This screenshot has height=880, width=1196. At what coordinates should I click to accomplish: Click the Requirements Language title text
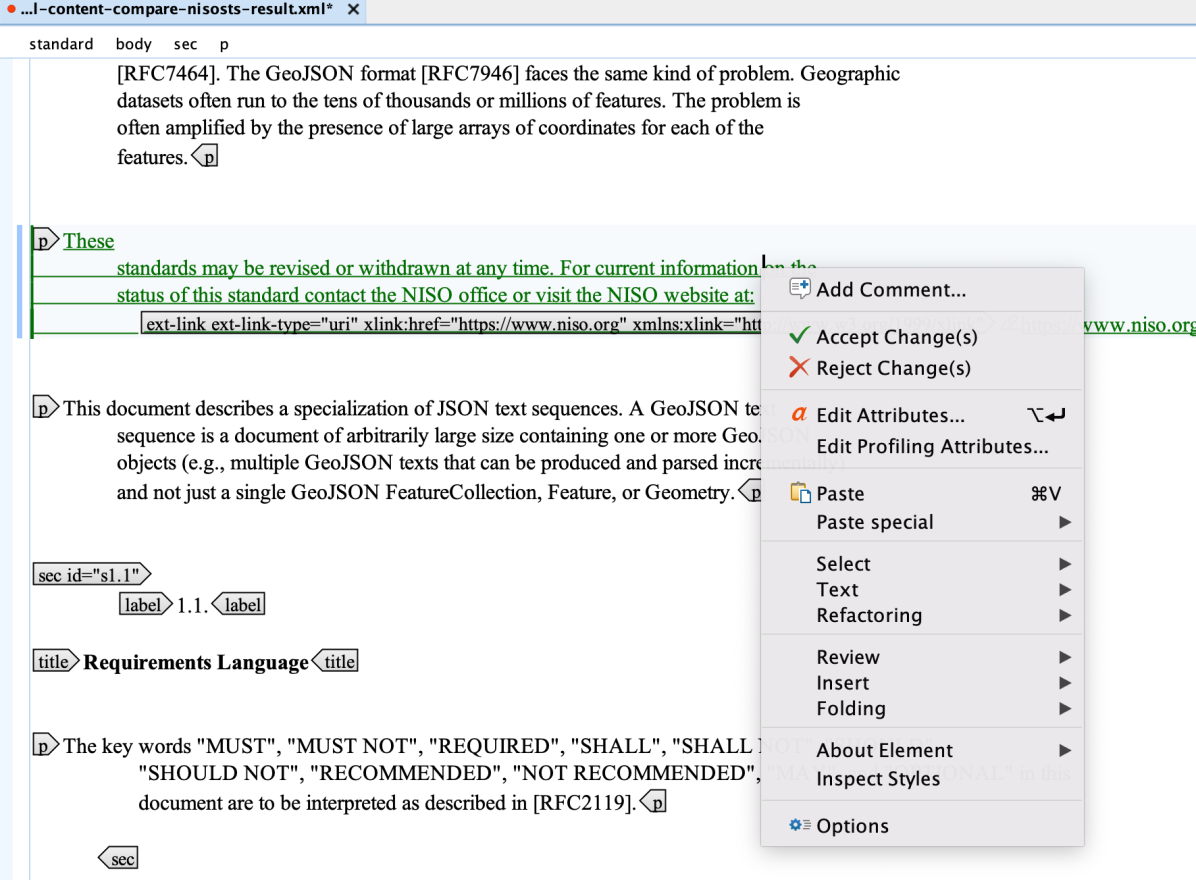coord(196,663)
